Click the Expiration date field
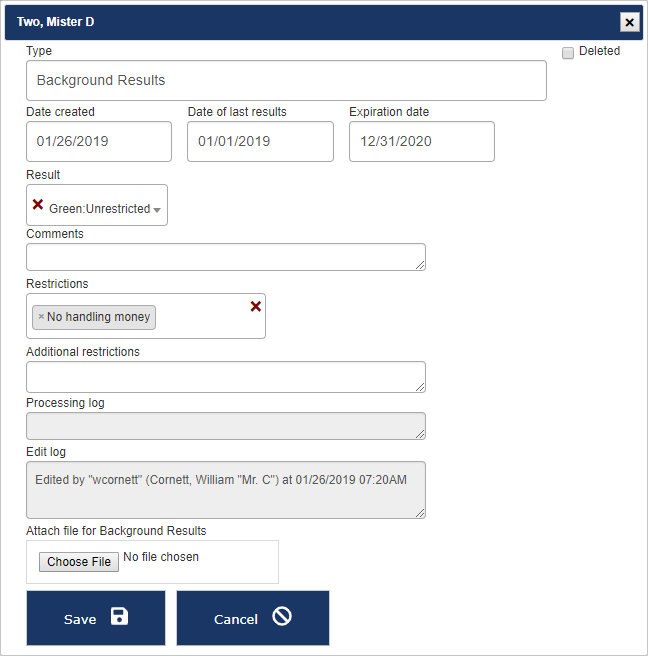 (x=421, y=142)
